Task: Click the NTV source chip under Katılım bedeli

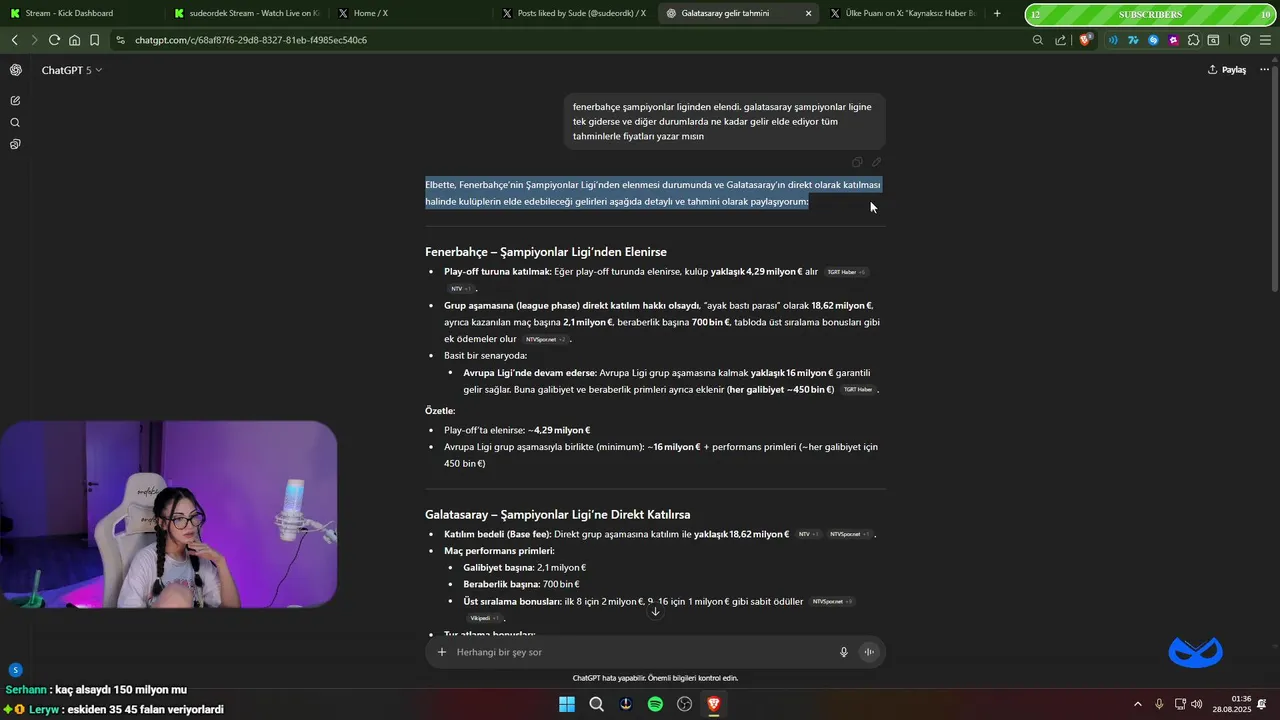Action: coord(808,535)
